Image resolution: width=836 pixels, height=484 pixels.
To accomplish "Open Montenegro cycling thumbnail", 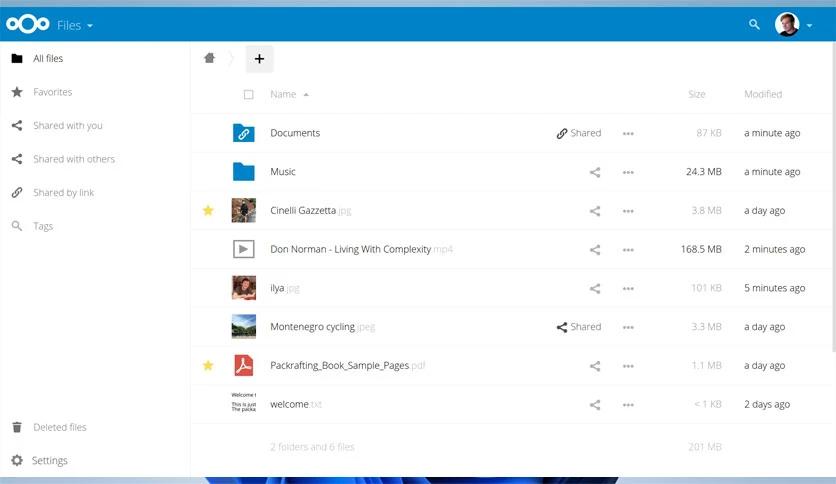I will pyautogui.click(x=244, y=327).
